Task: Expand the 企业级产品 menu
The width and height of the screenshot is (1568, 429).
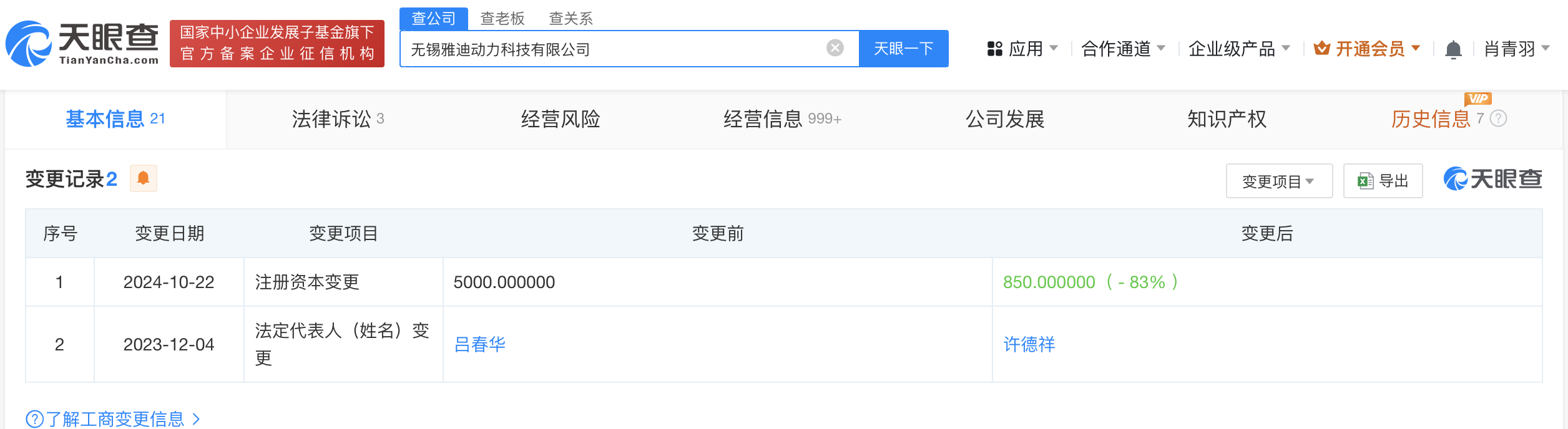Action: click(x=1238, y=49)
